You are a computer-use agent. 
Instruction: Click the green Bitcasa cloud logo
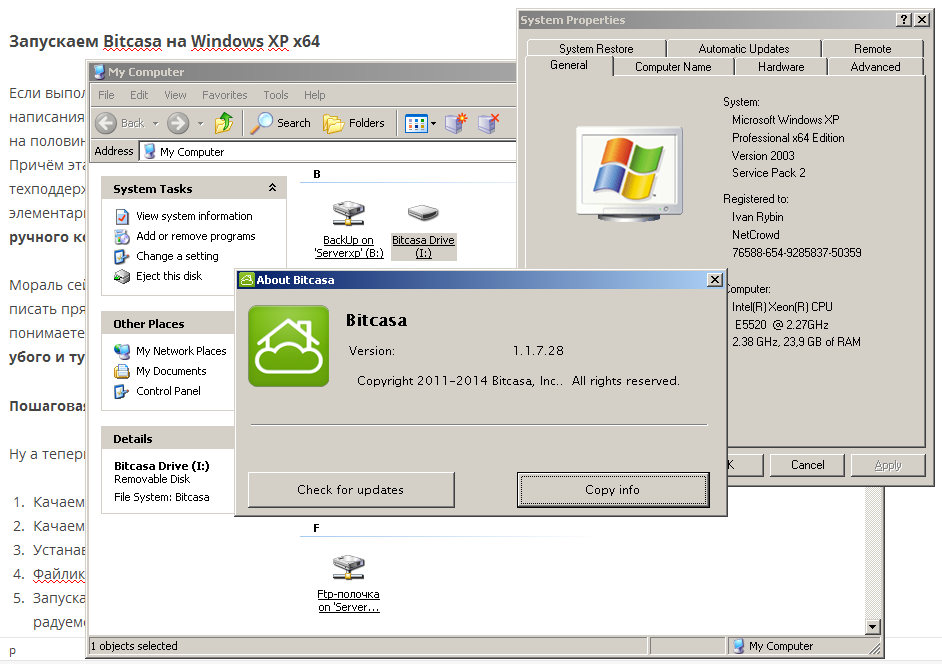coord(288,346)
